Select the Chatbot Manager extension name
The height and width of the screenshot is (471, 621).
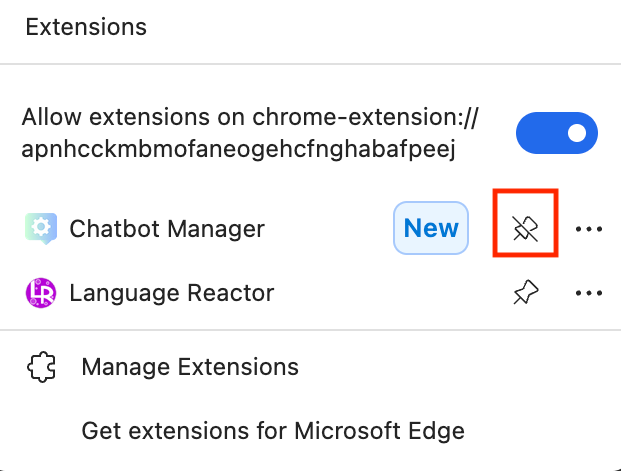167,229
